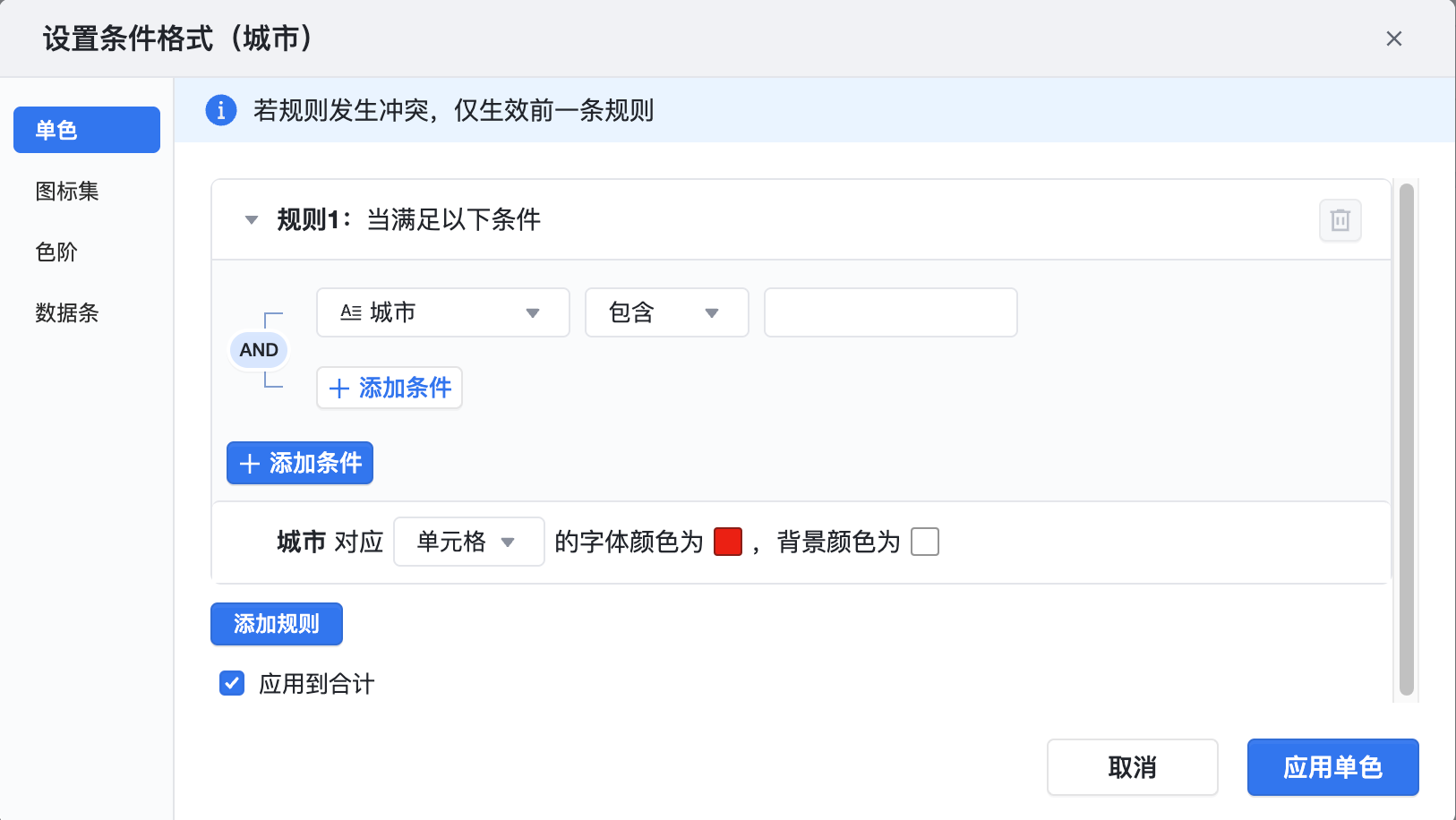Screen dimensions: 1456x820
Task: Click the 添加规则 button
Action: pos(276,624)
